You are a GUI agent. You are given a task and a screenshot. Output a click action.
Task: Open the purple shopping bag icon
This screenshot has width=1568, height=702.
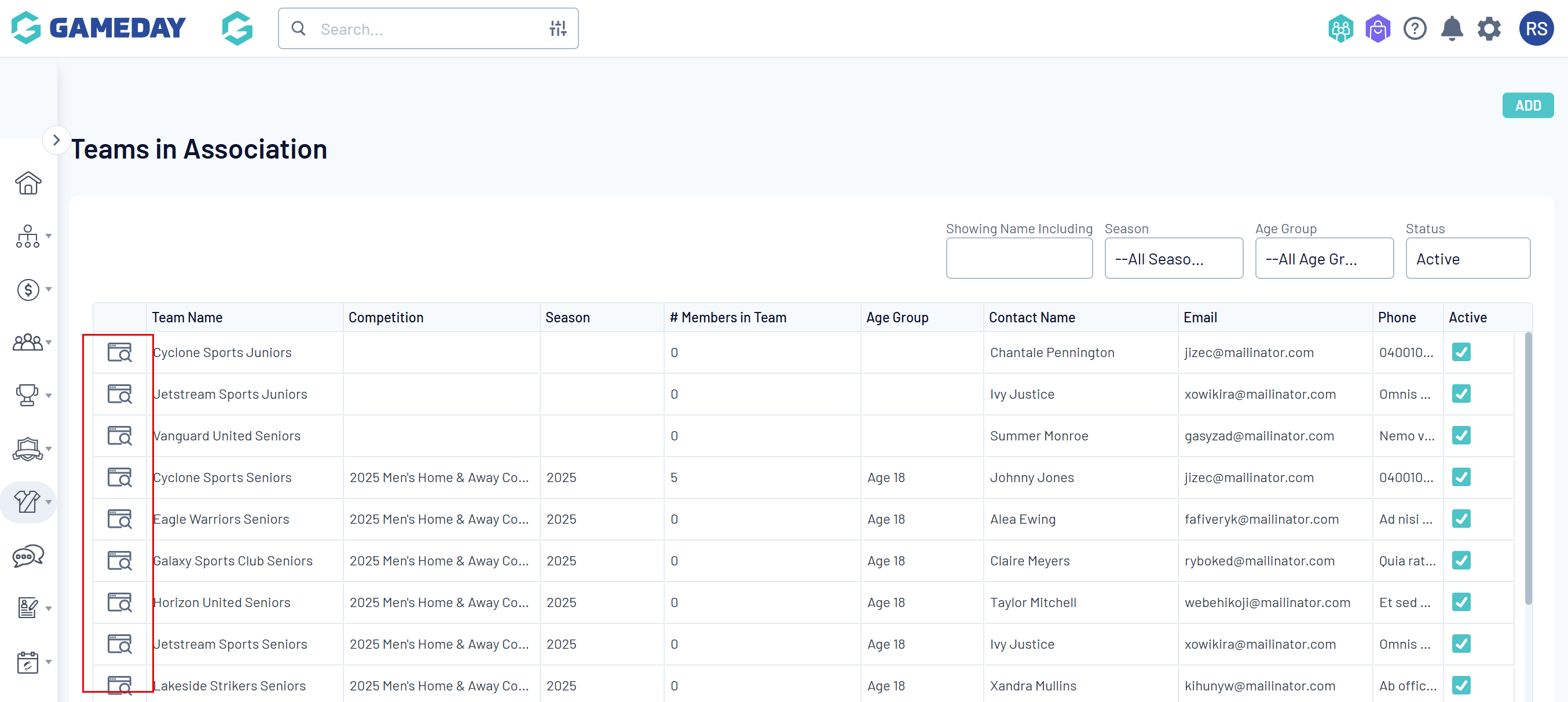(1377, 28)
